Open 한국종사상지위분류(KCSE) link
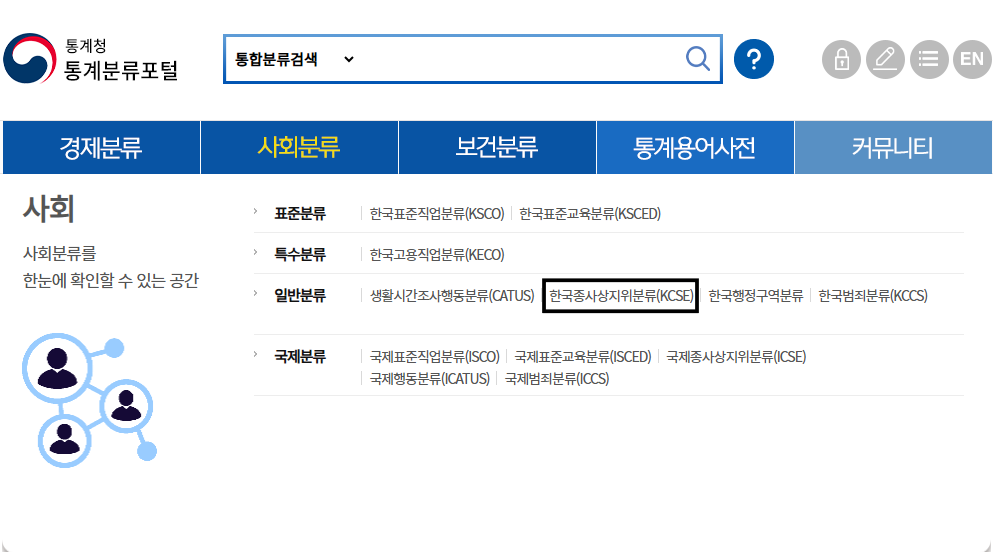Image resolution: width=993 pixels, height=552 pixels. coord(620,296)
